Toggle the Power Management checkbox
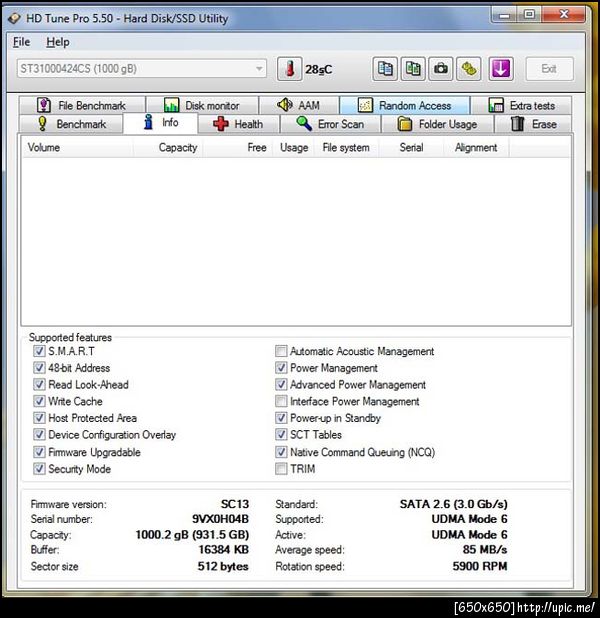This screenshot has height=618, width=600. (x=281, y=368)
